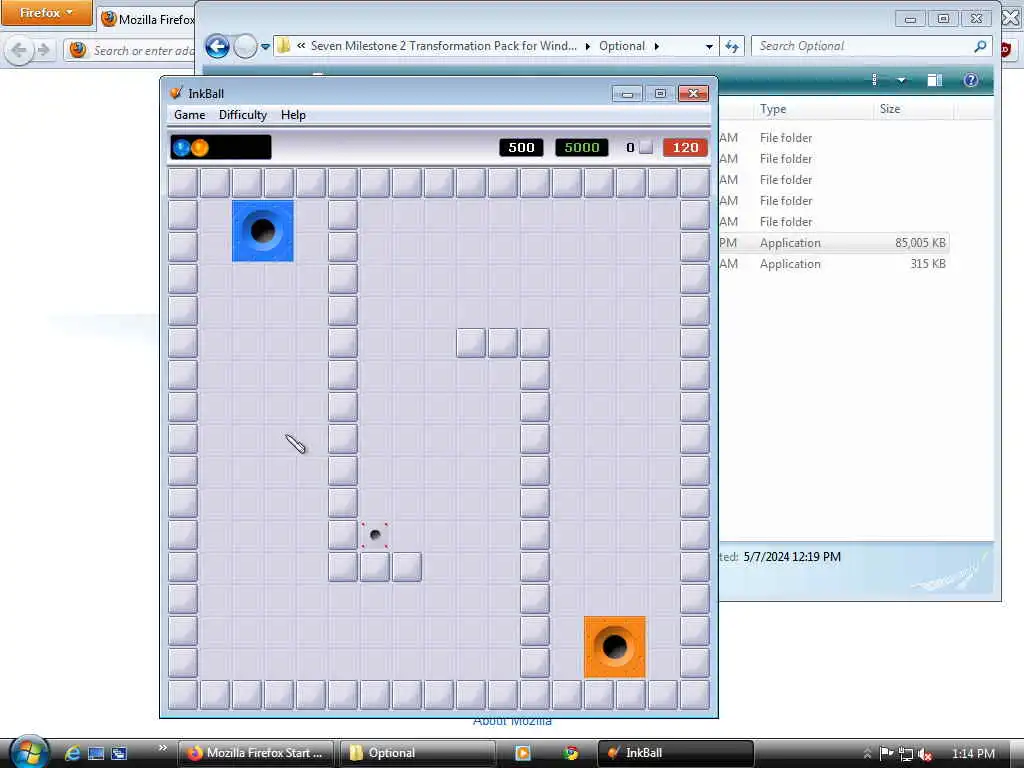This screenshot has height=768, width=1024.
Task: Click the orange ball in the queue box
Action: (x=200, y=148)
